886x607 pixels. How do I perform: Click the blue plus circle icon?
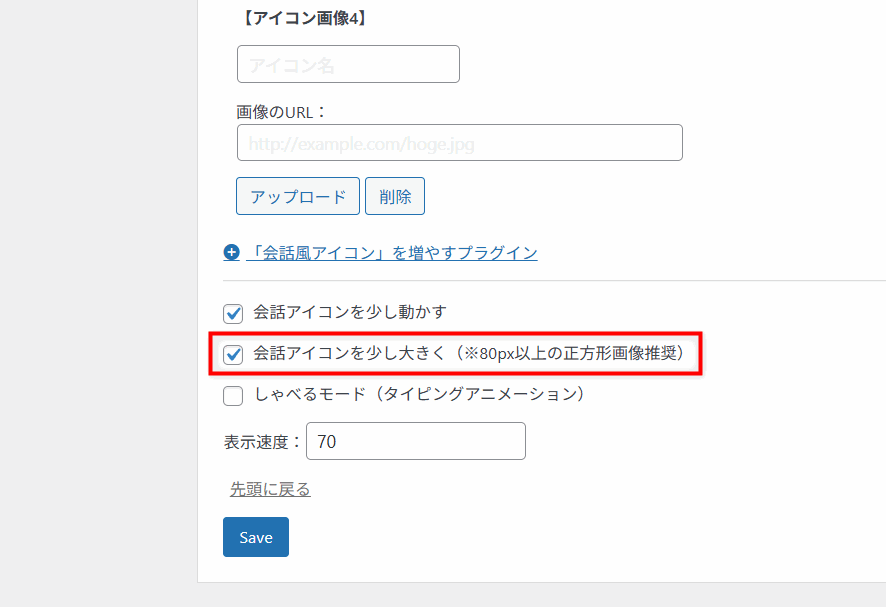click(232, 252)
